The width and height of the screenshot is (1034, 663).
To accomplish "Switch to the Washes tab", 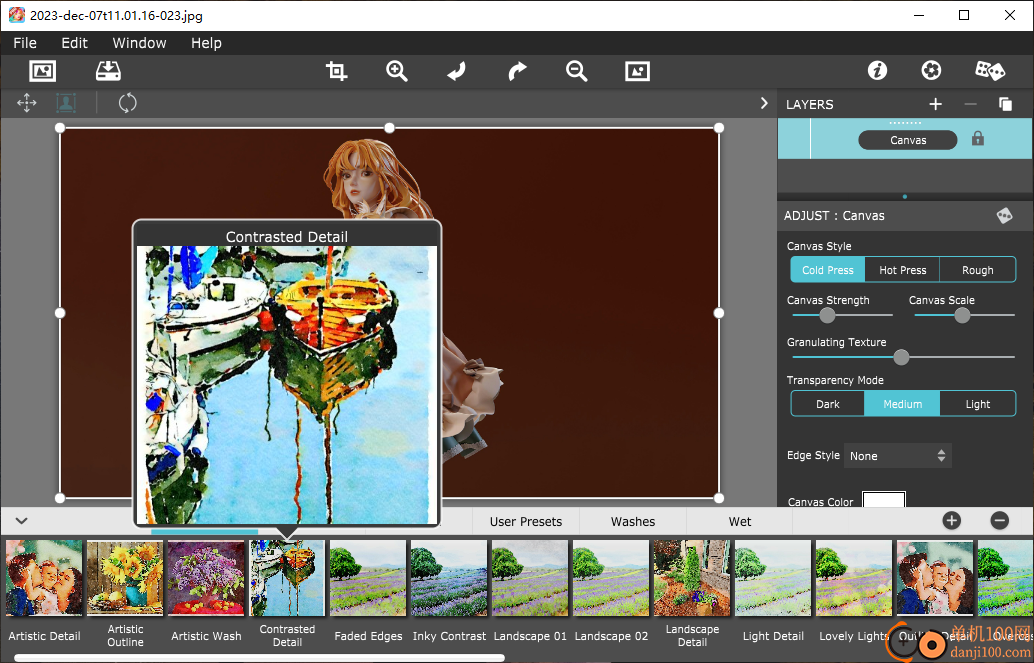I will tap(633, 521).
